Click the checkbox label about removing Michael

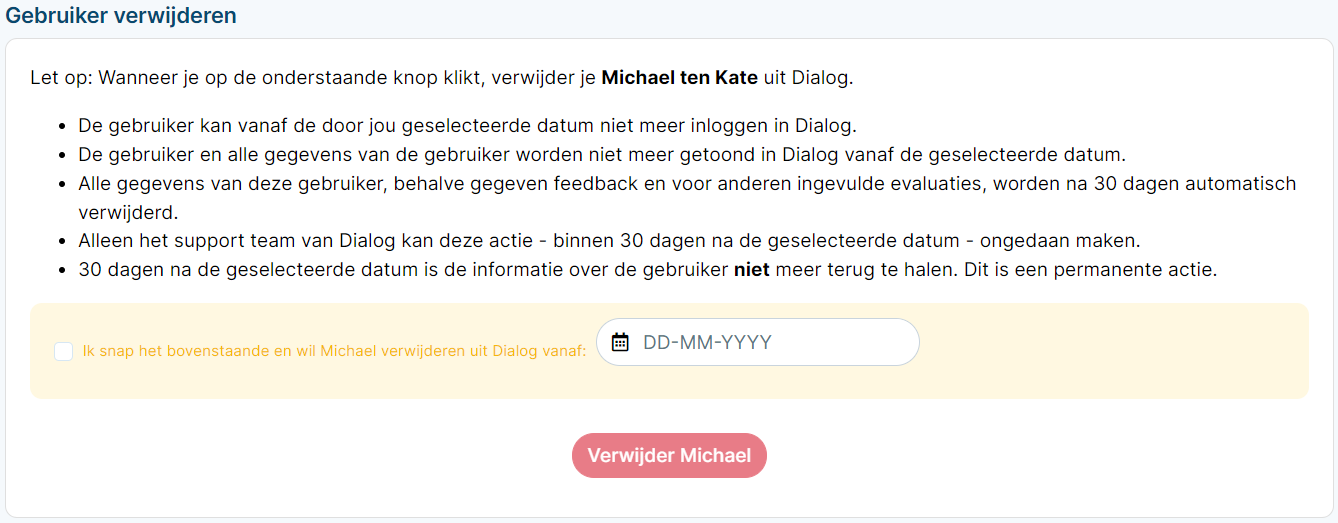[335, 352]
